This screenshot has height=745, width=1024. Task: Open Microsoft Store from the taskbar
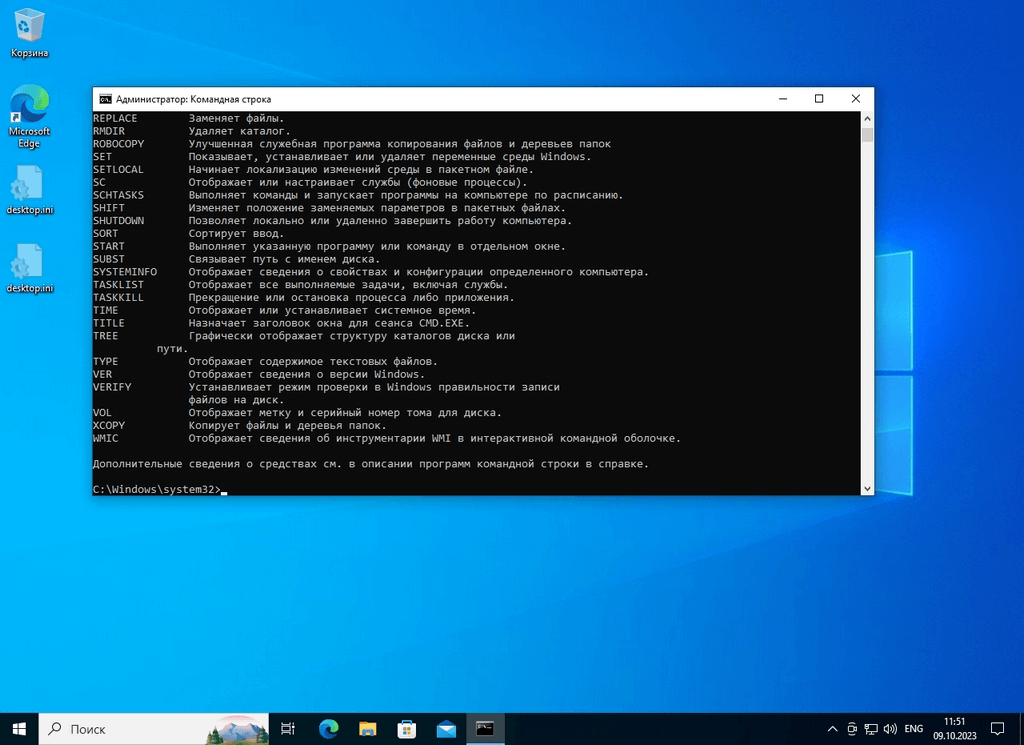(407, 729)
